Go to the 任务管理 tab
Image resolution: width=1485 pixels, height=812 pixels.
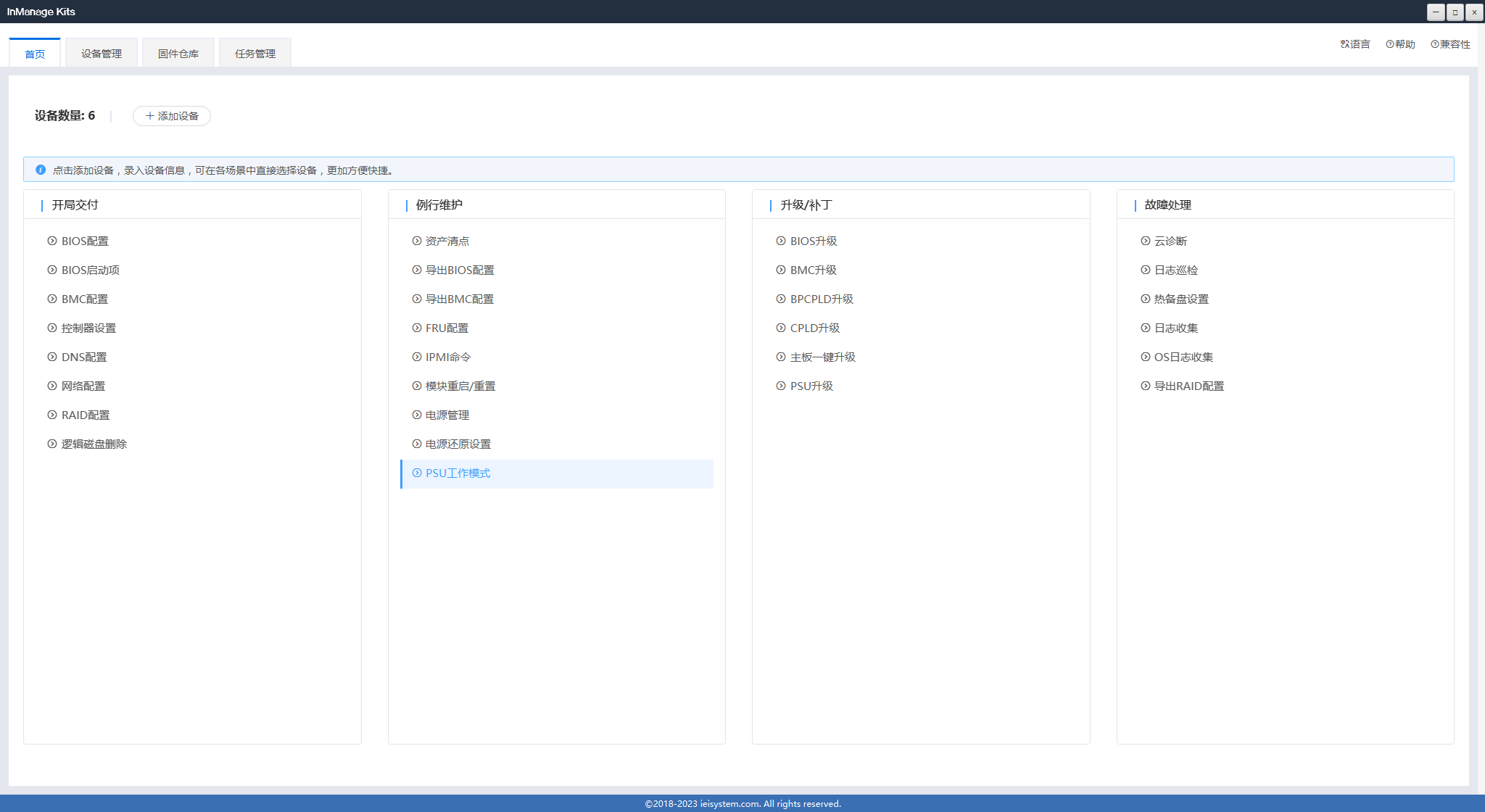pyautogui.click(x=255, y=54)
